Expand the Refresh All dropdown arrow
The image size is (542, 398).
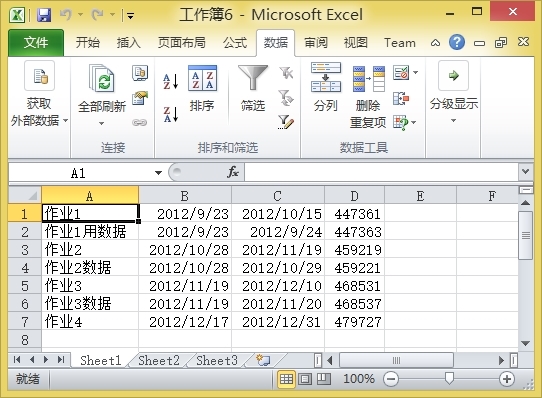pyautogui.click(x=101, y=123)
